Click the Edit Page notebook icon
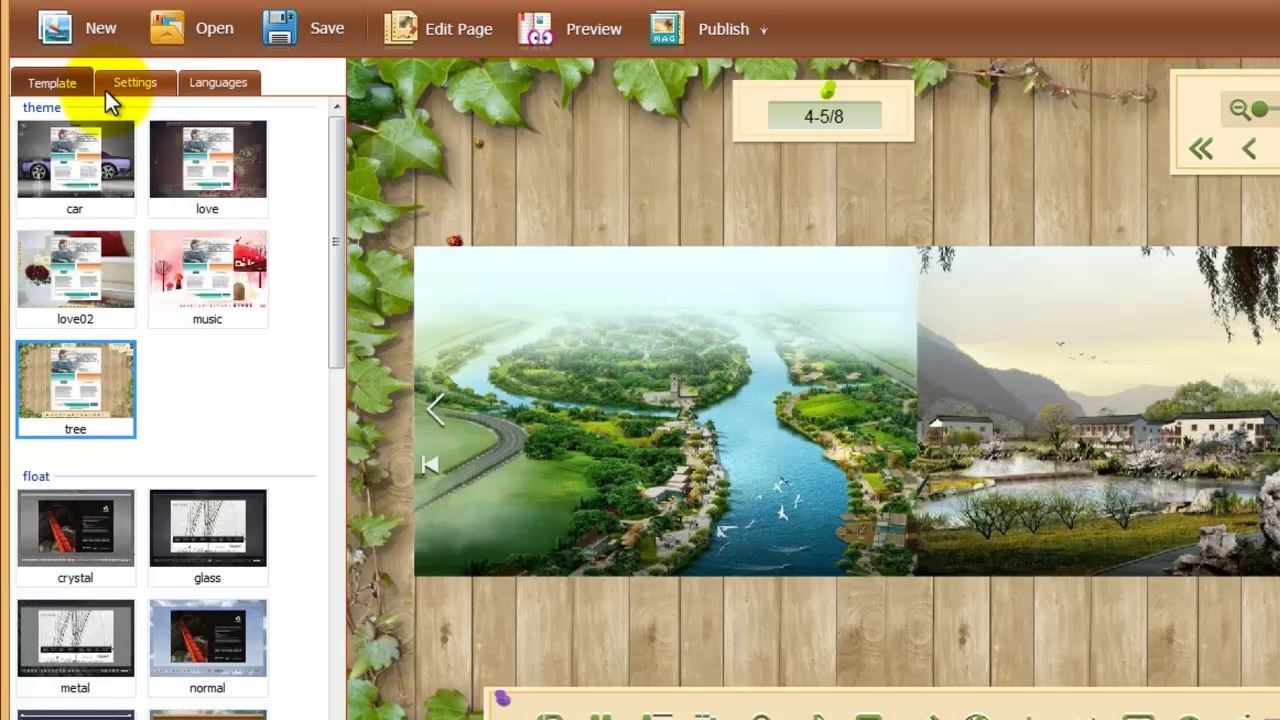The image size is (1280, 720). click(x=401, y=28)
